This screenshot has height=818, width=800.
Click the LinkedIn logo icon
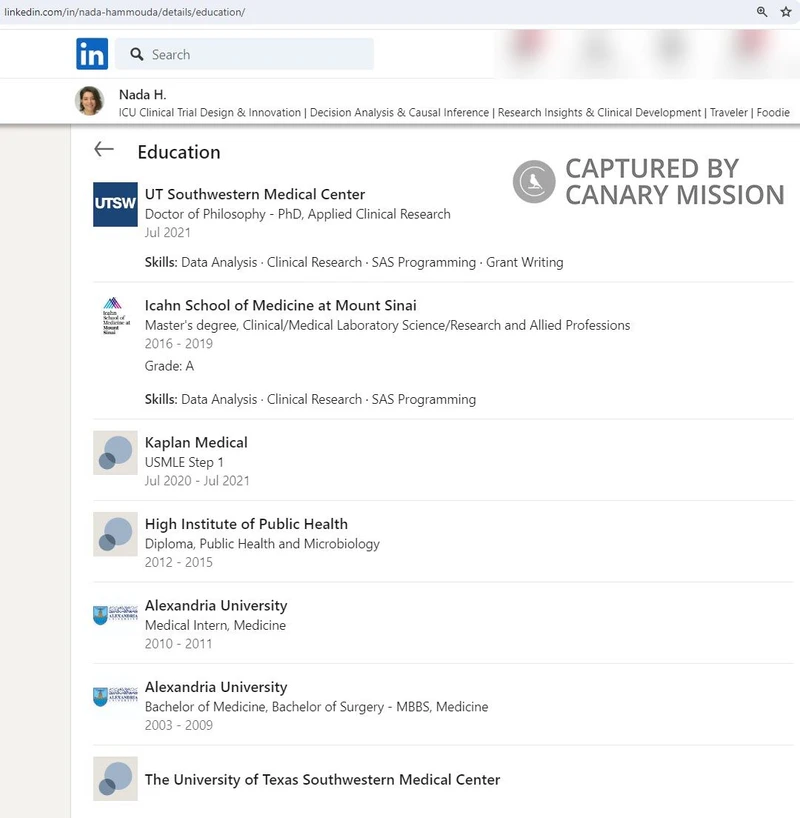pyautogui.click(x=90, y=53)
